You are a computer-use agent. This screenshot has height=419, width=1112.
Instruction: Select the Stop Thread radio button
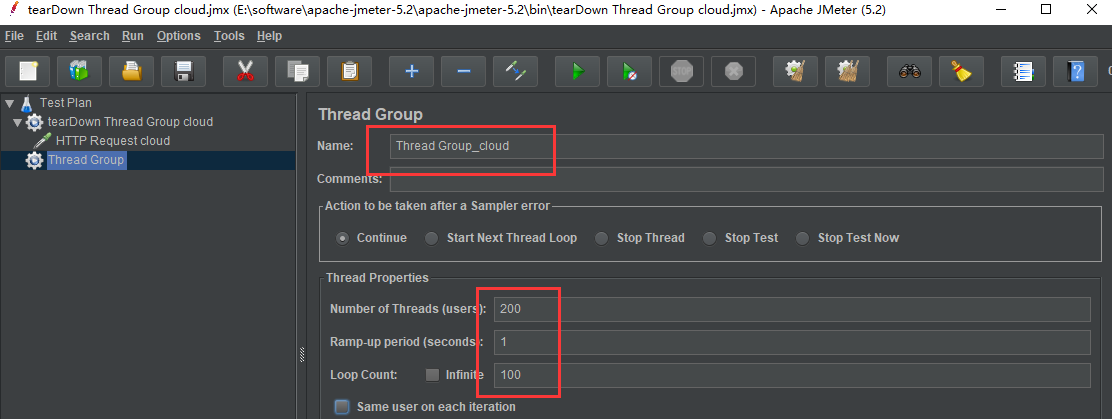[x=601, y=238]
